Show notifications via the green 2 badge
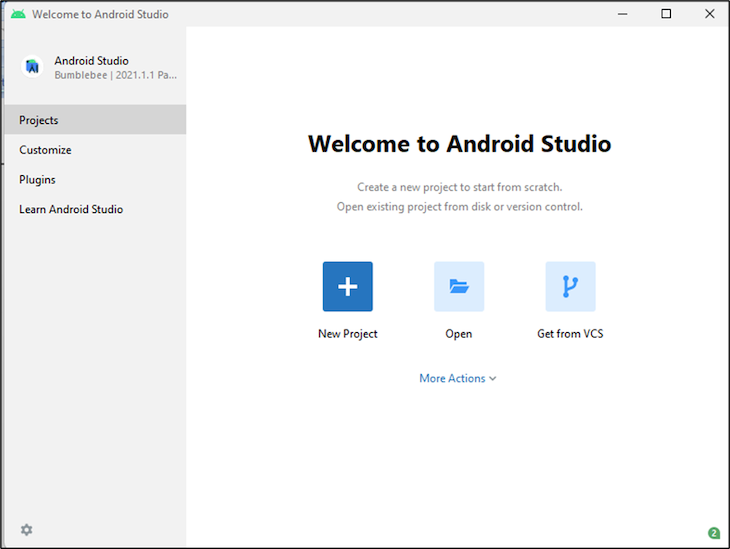The image size is (730, 549). [713, 533]
